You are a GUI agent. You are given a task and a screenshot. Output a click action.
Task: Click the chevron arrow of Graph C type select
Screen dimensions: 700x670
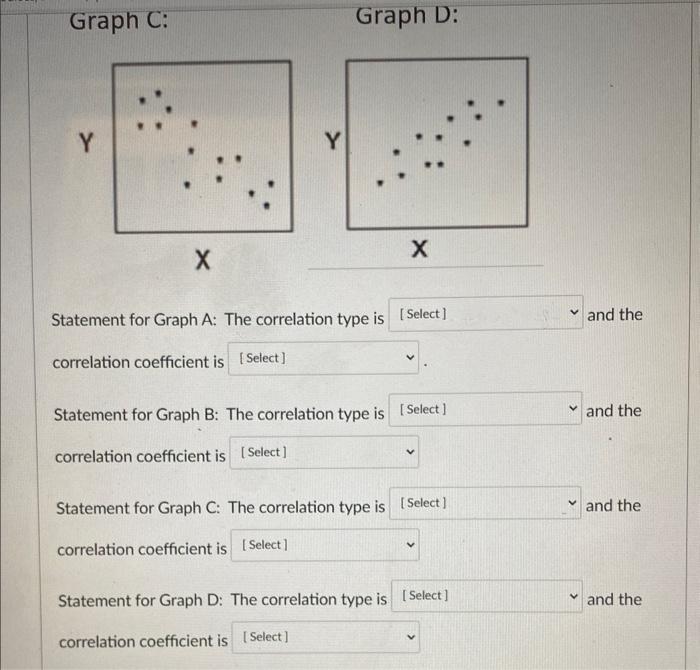[573, 503]
